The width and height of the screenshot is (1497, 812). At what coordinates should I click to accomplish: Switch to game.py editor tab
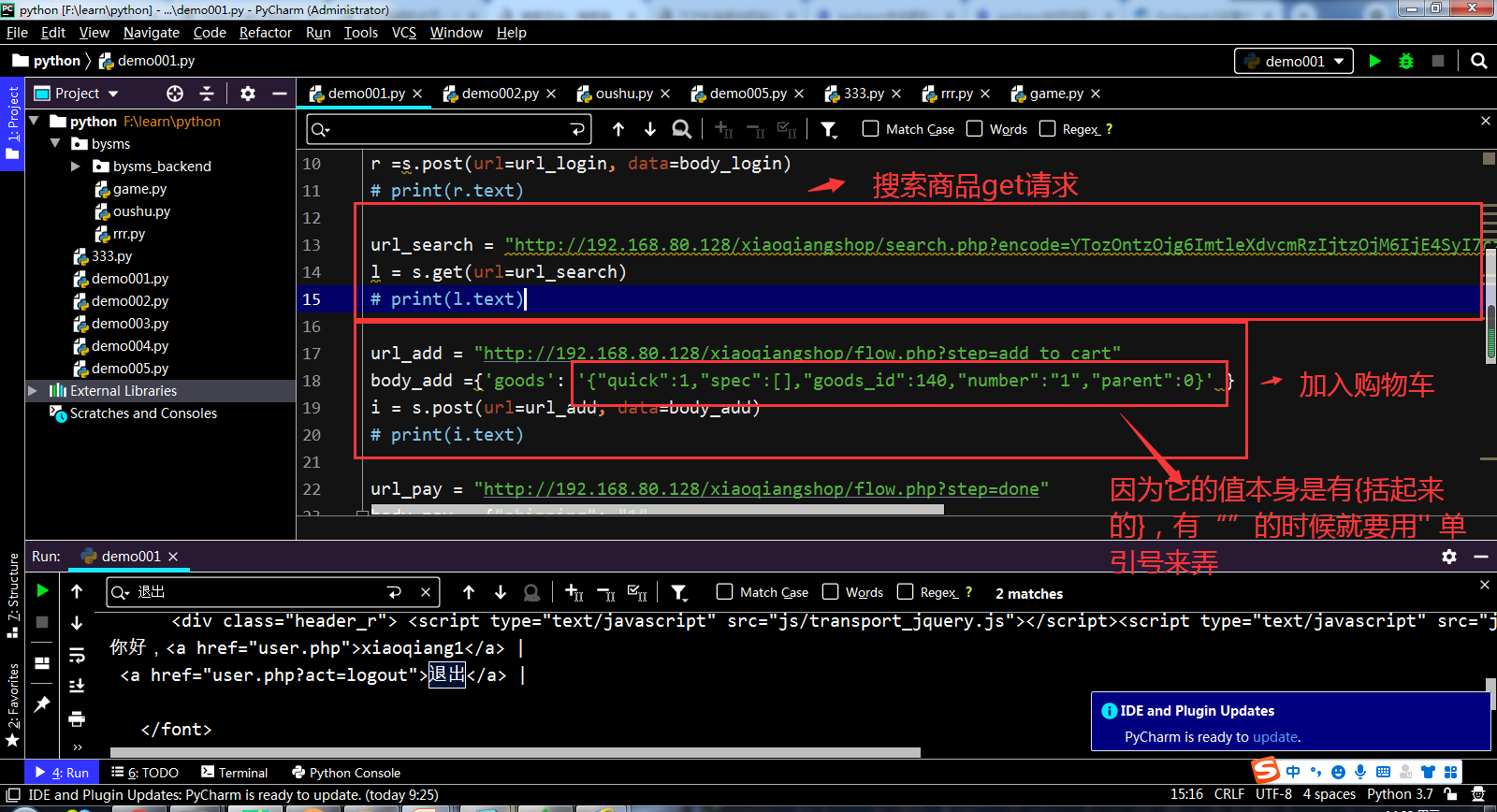1056,94
